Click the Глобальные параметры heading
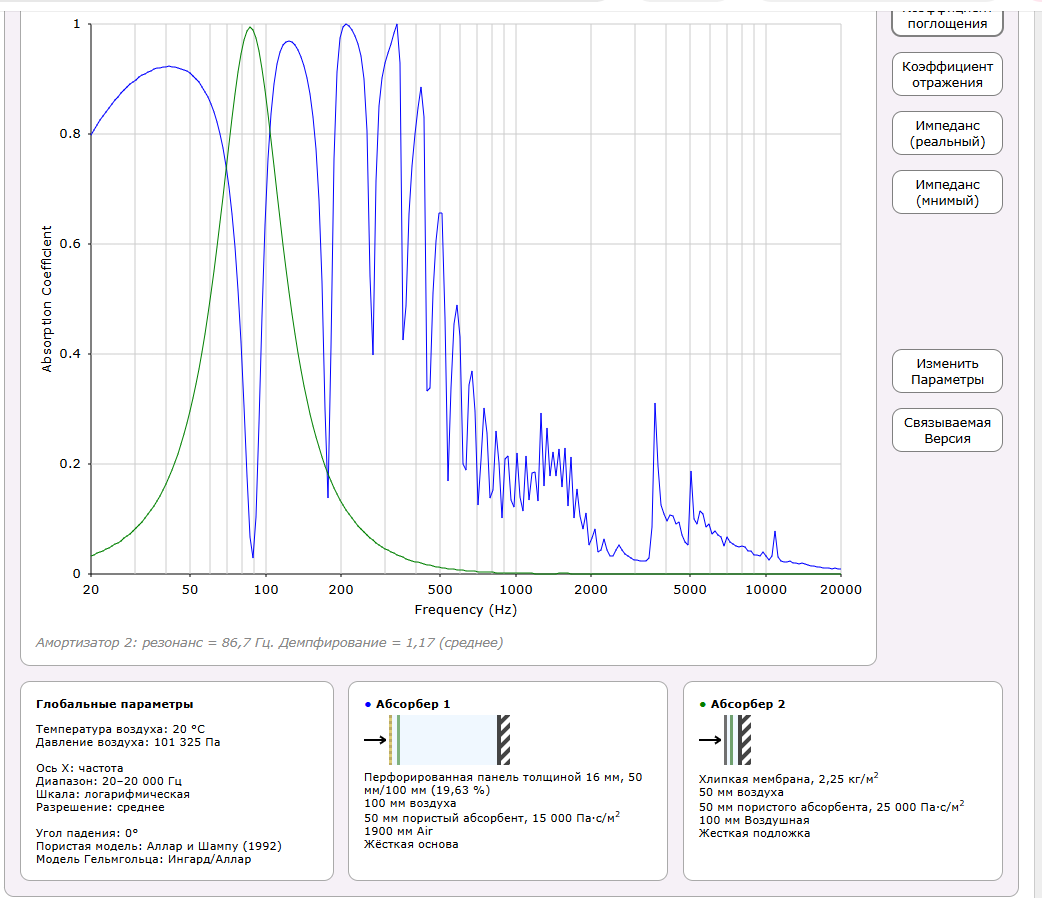The image size is (1042, 898). [114, 704]
